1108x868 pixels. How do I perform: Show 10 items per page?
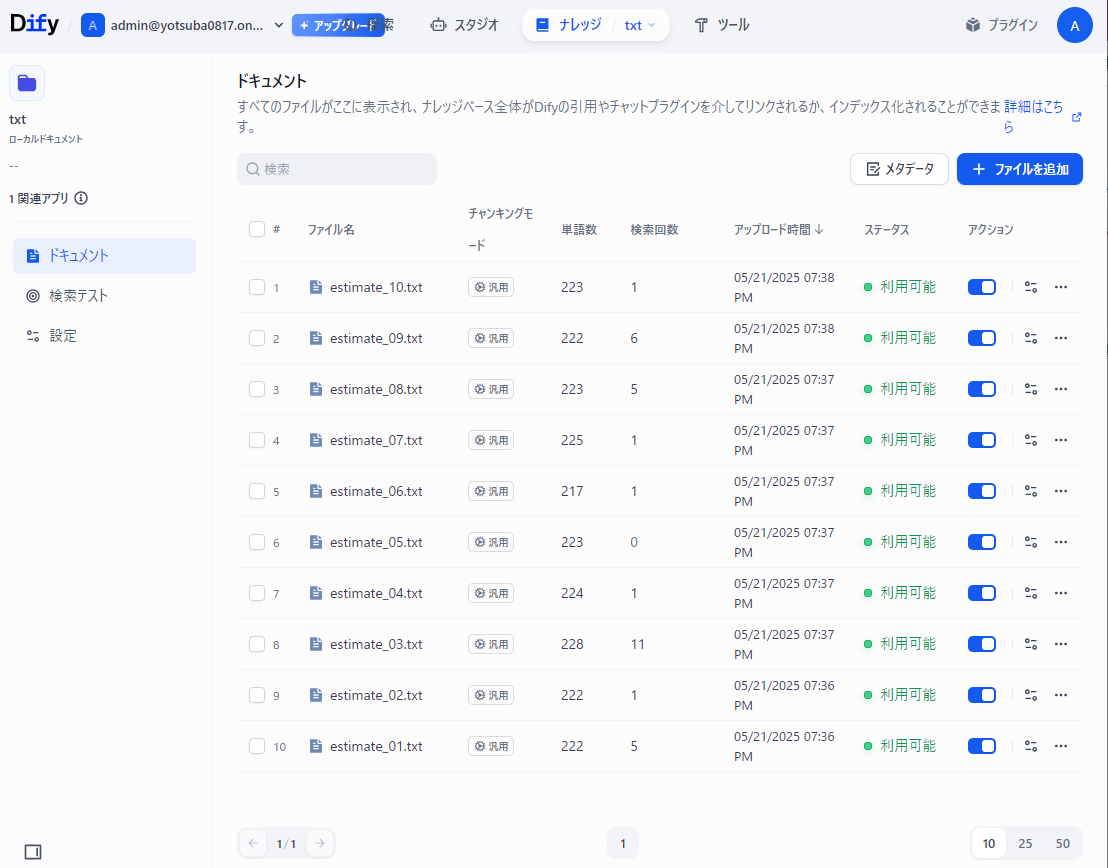[x=989, y=843]
